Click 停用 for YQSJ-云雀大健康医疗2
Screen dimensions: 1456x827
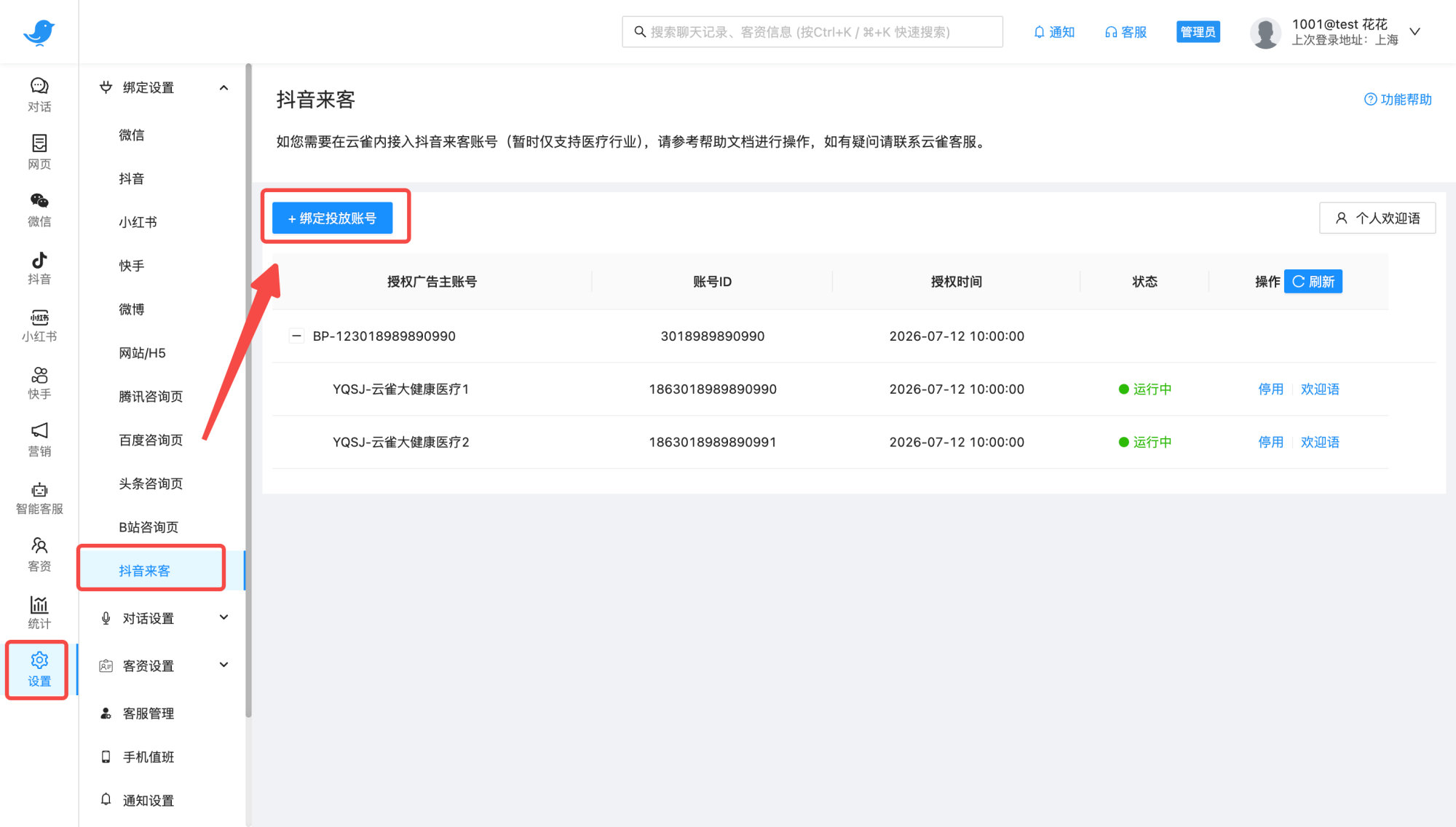(x=1271, y=442)
